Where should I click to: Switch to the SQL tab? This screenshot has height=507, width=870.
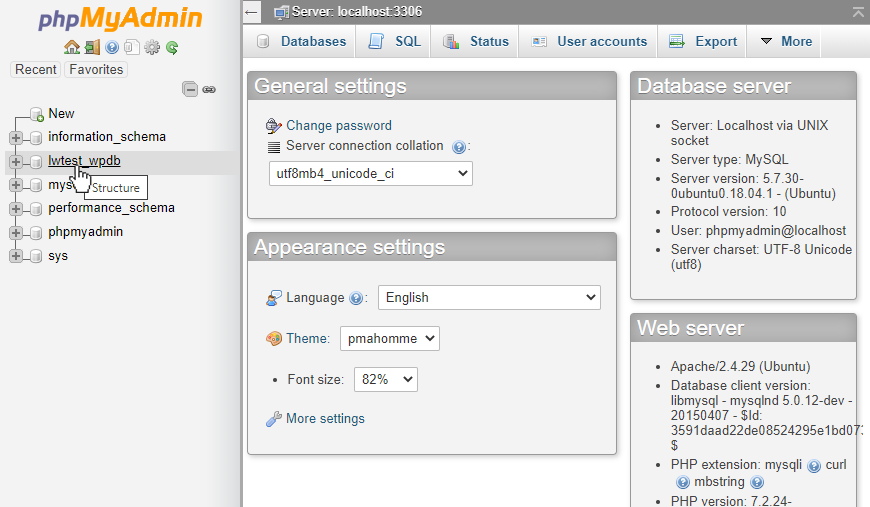[395, 41]
